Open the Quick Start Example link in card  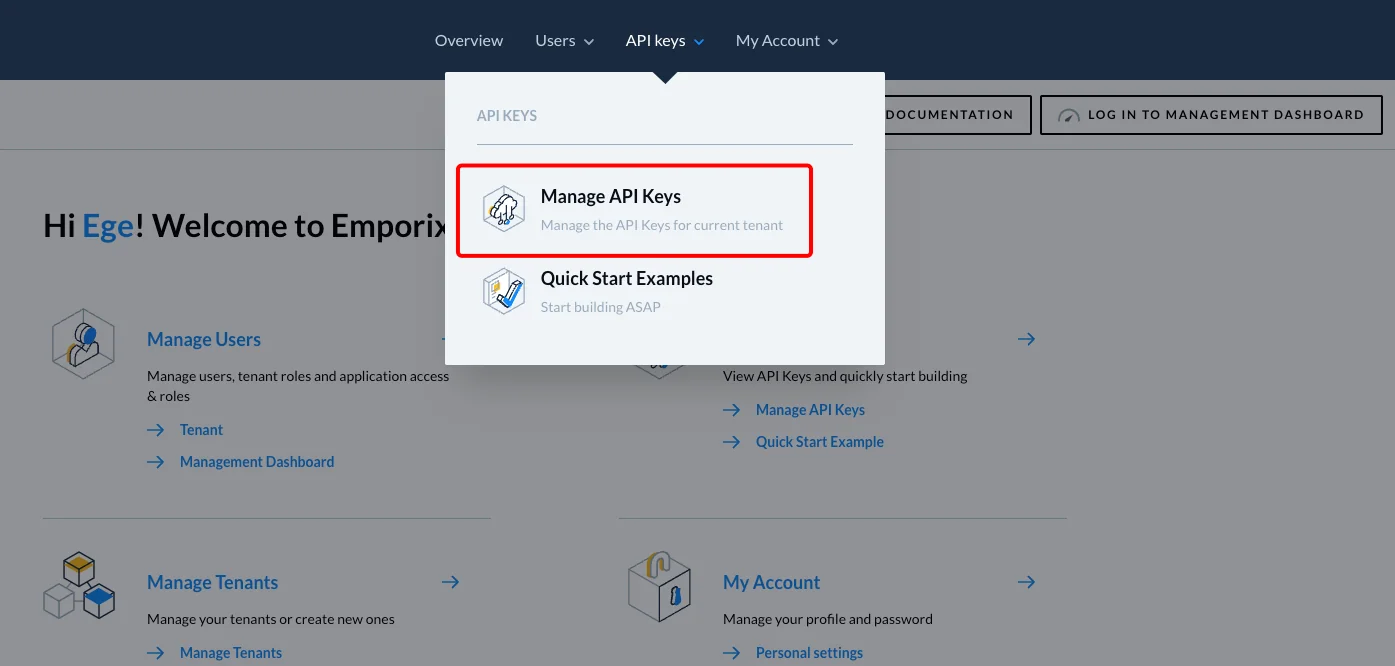pos(820,442)
